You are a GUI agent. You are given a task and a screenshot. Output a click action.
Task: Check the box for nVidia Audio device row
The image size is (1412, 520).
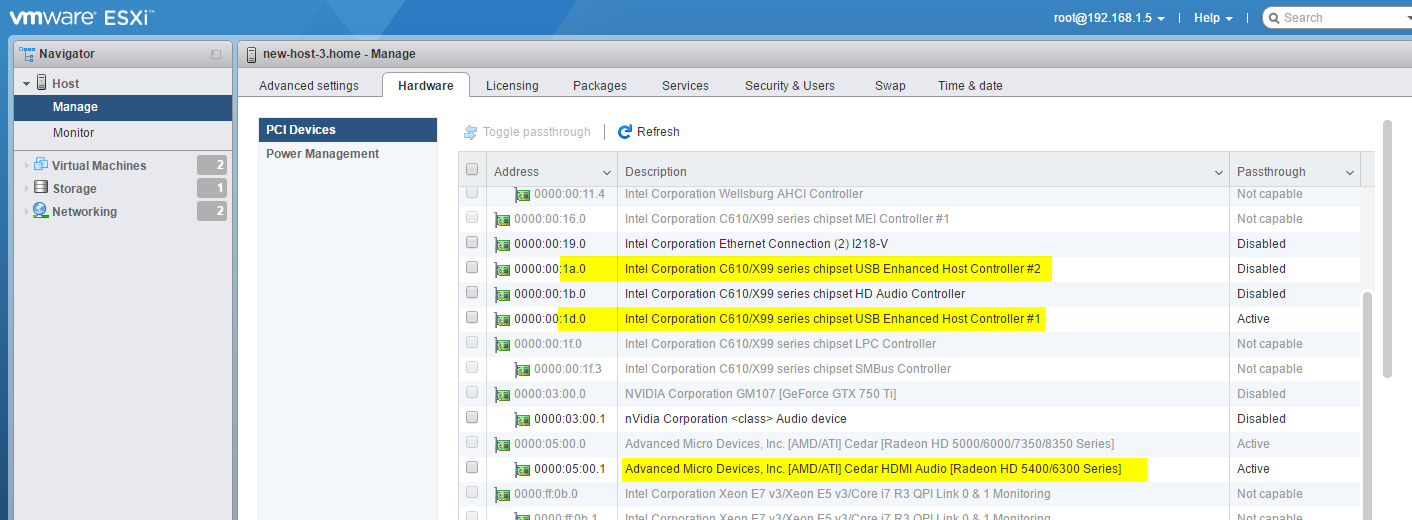(472, 418)
